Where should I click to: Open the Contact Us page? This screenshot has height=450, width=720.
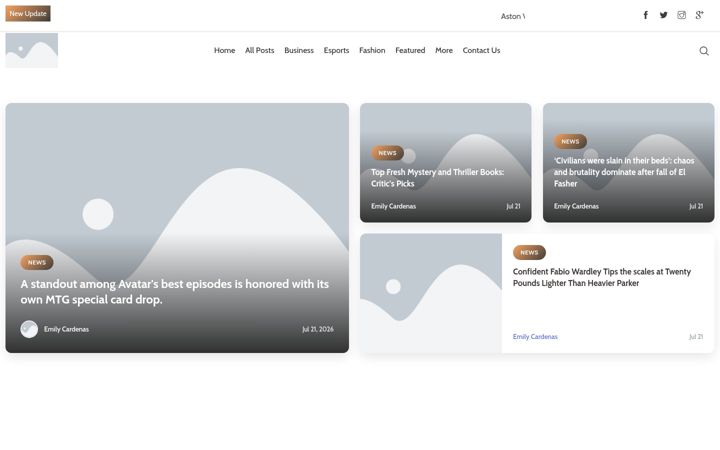click(x=481, y=51)
